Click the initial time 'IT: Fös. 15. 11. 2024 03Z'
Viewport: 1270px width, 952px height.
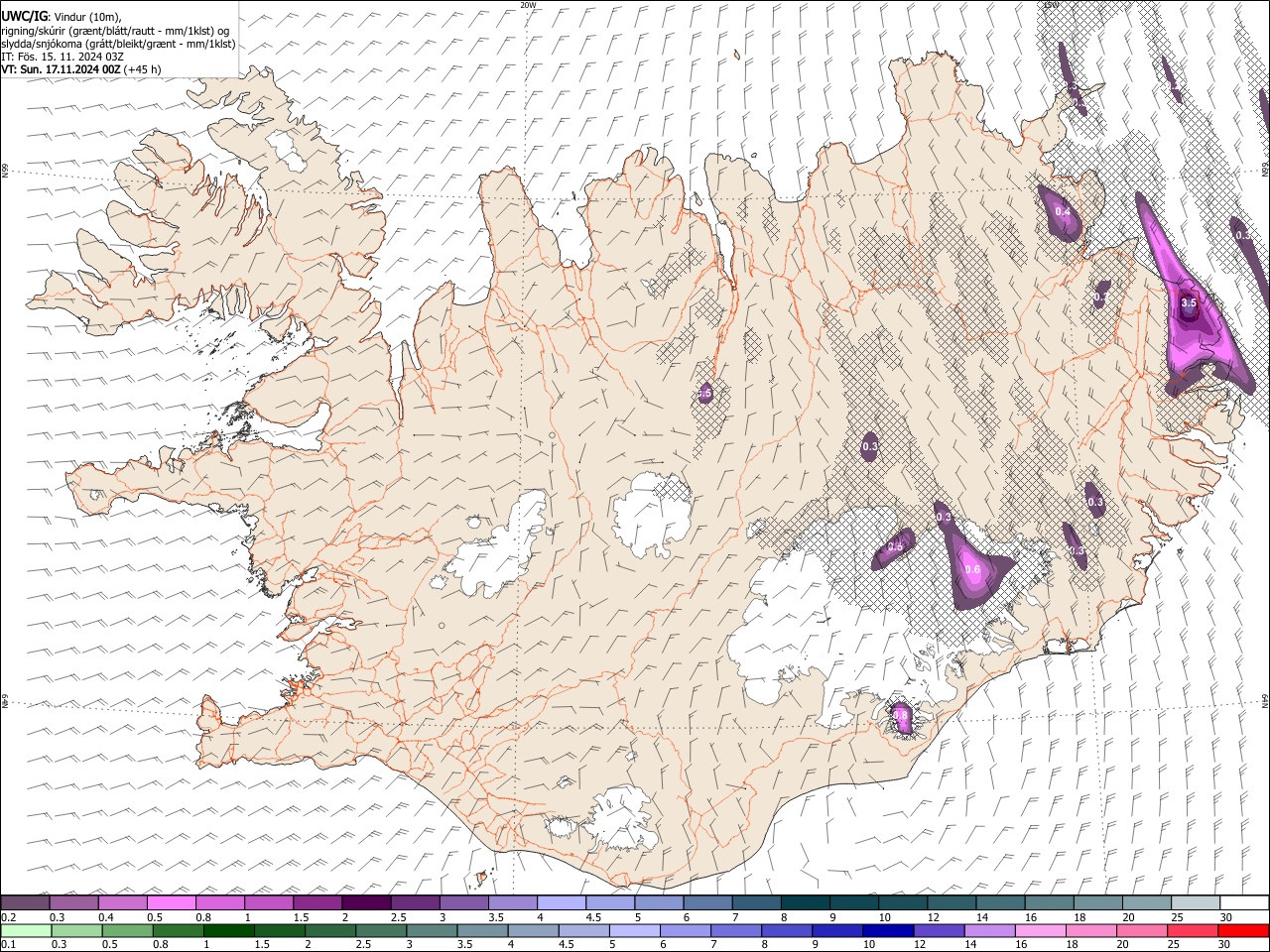point(63,57)
